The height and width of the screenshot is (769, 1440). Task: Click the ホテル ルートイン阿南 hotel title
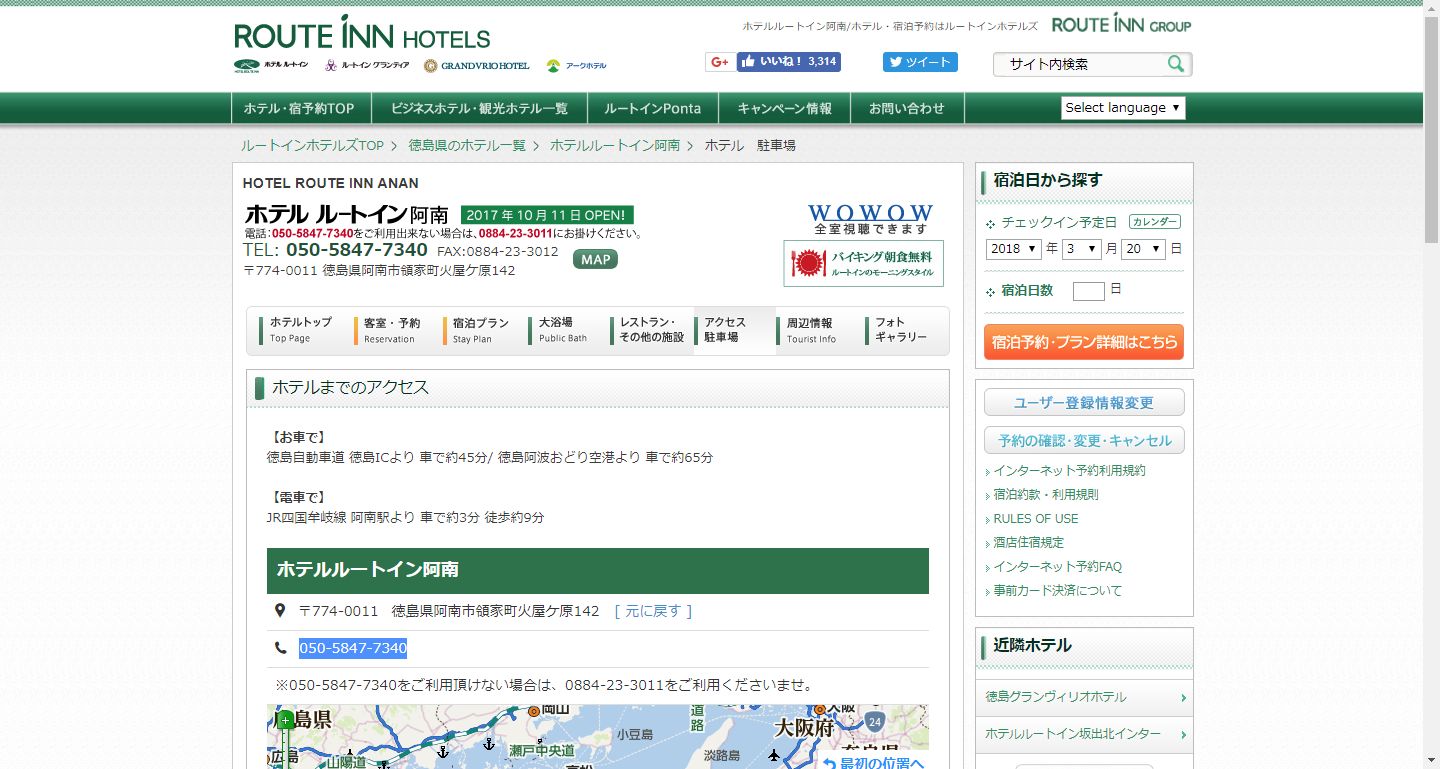click(x=346, y=214)
